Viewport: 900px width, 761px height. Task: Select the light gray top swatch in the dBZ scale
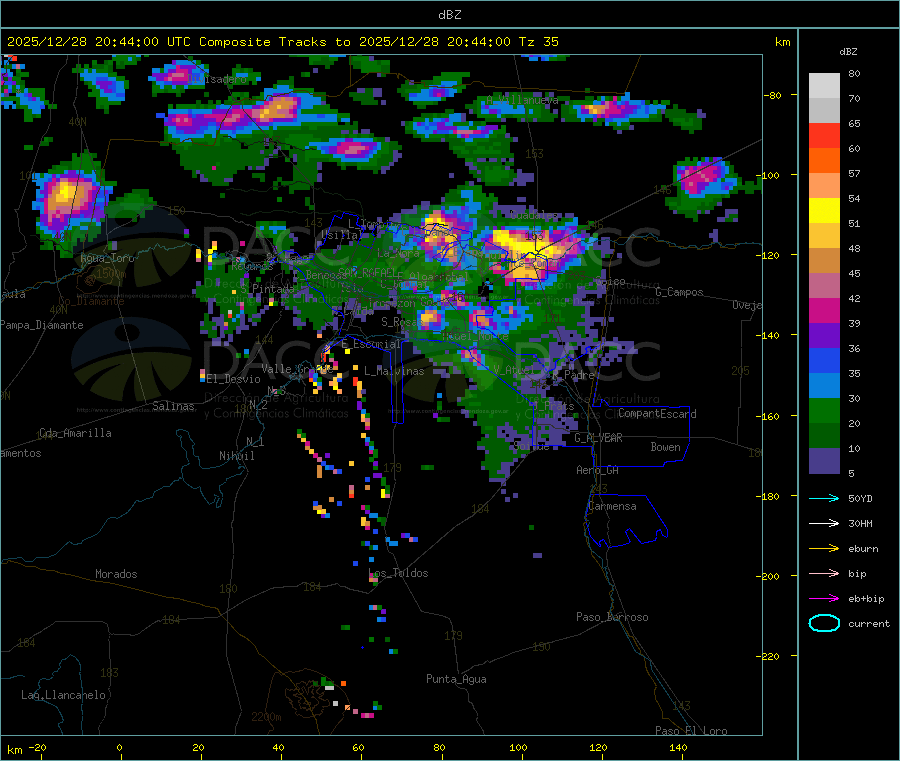point(824,86)
